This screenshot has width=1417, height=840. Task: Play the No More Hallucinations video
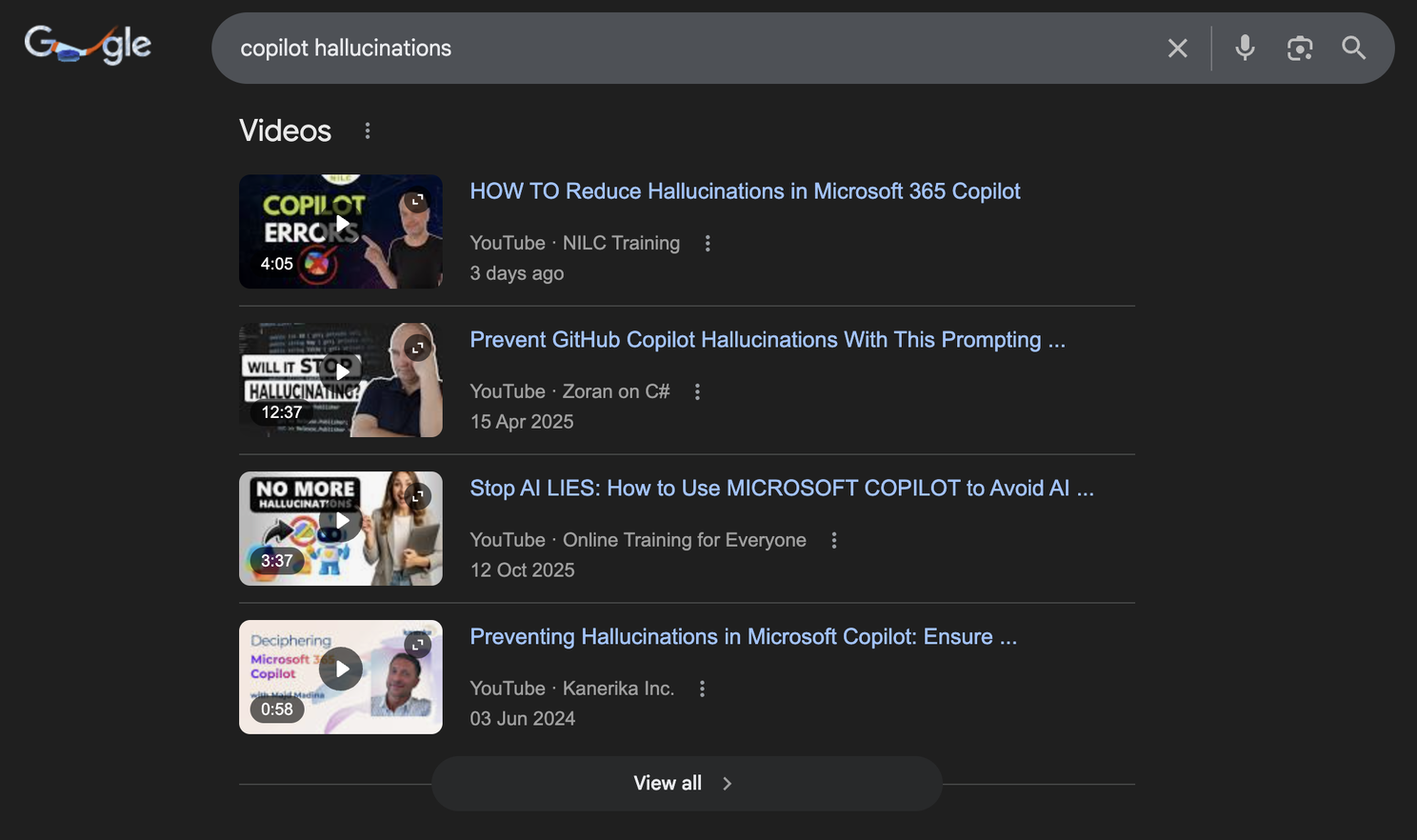(x=341, y=521)
